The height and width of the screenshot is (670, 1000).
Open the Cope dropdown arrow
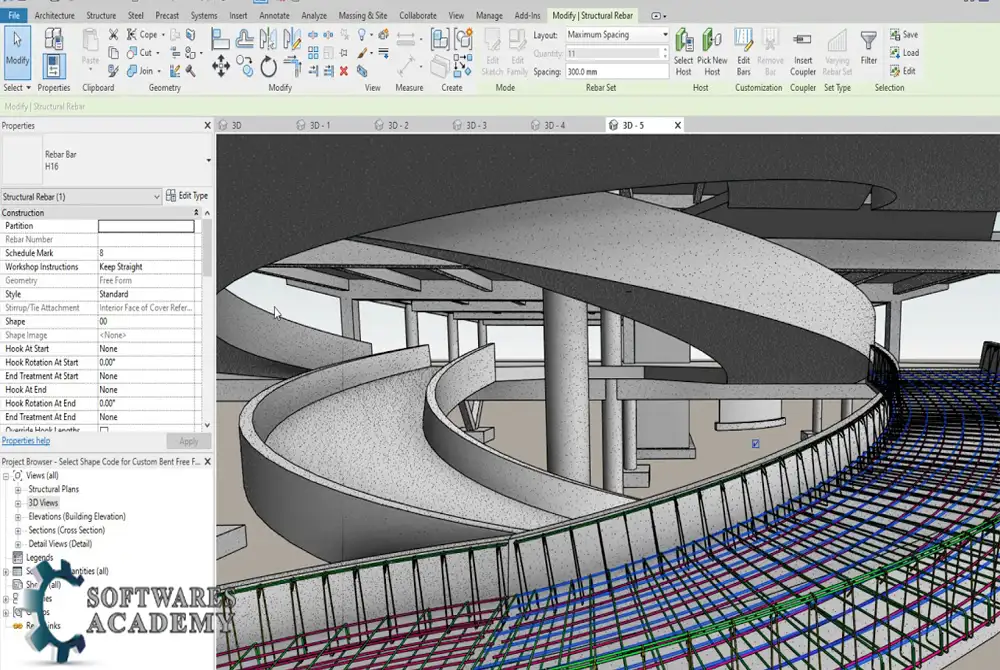click(x=163, y=34)
